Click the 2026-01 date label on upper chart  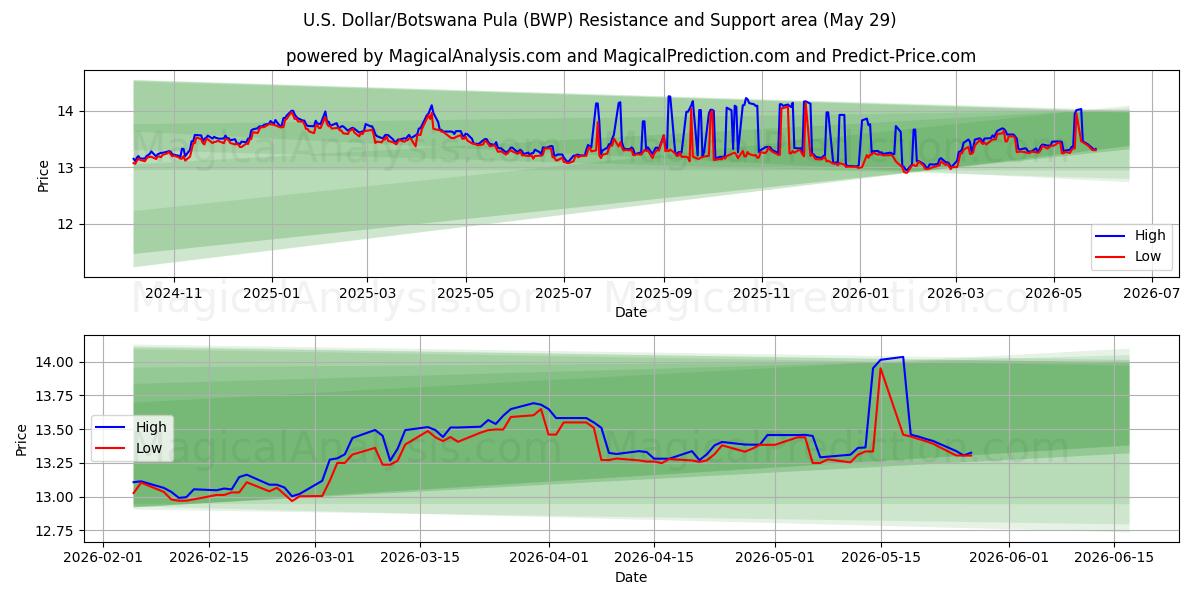pyautogui.click(x=860, y=294)
